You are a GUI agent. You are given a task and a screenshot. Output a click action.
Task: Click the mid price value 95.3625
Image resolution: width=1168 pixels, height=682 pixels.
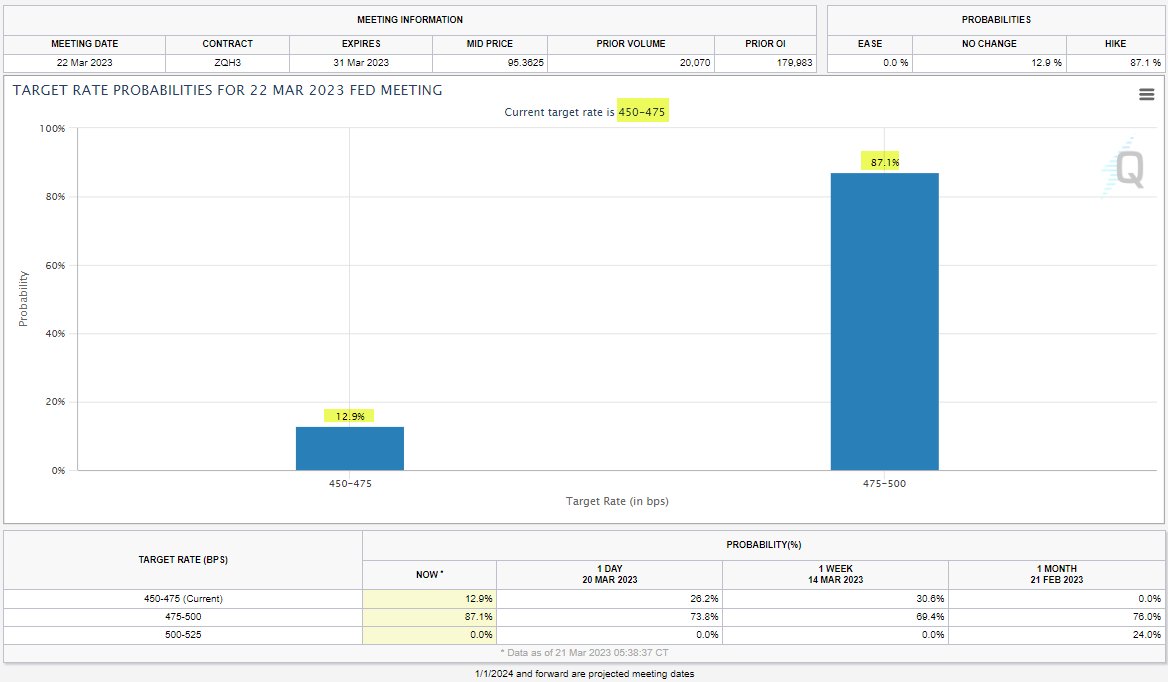[x=526, y=63]
